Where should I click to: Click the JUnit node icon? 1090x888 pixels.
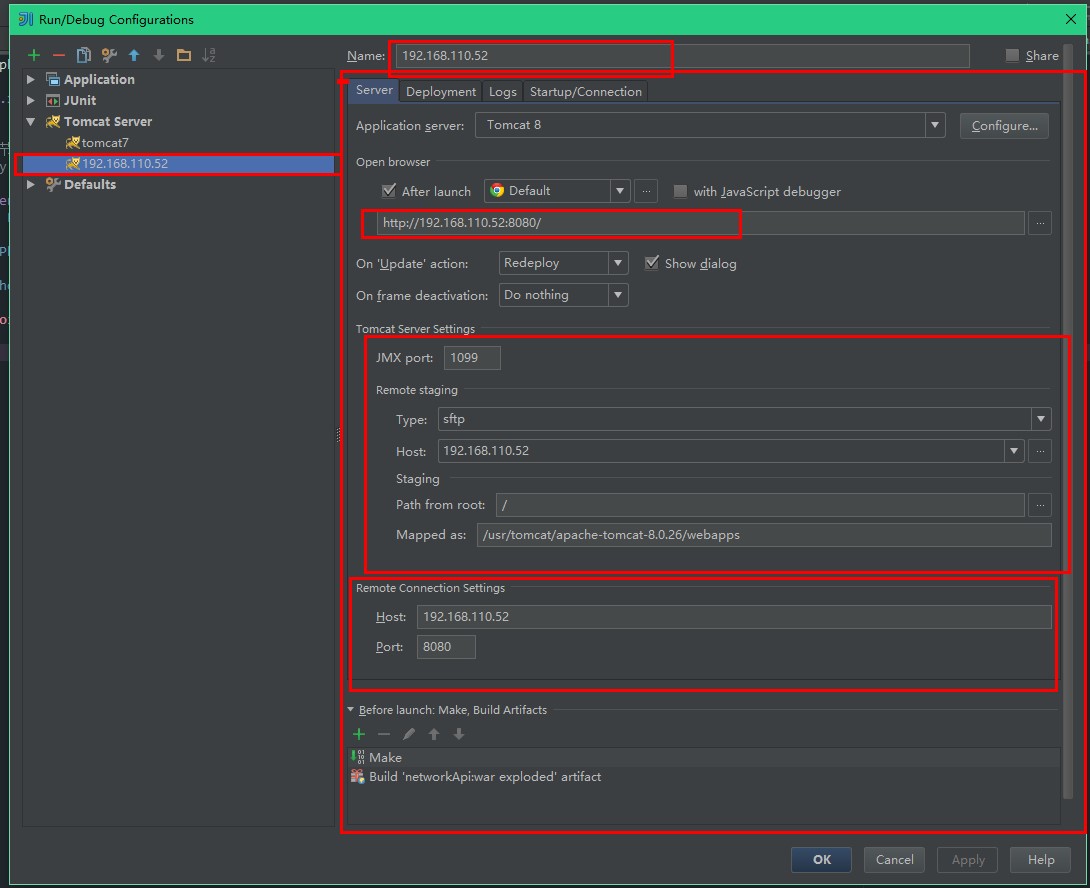tap(53, 101)
